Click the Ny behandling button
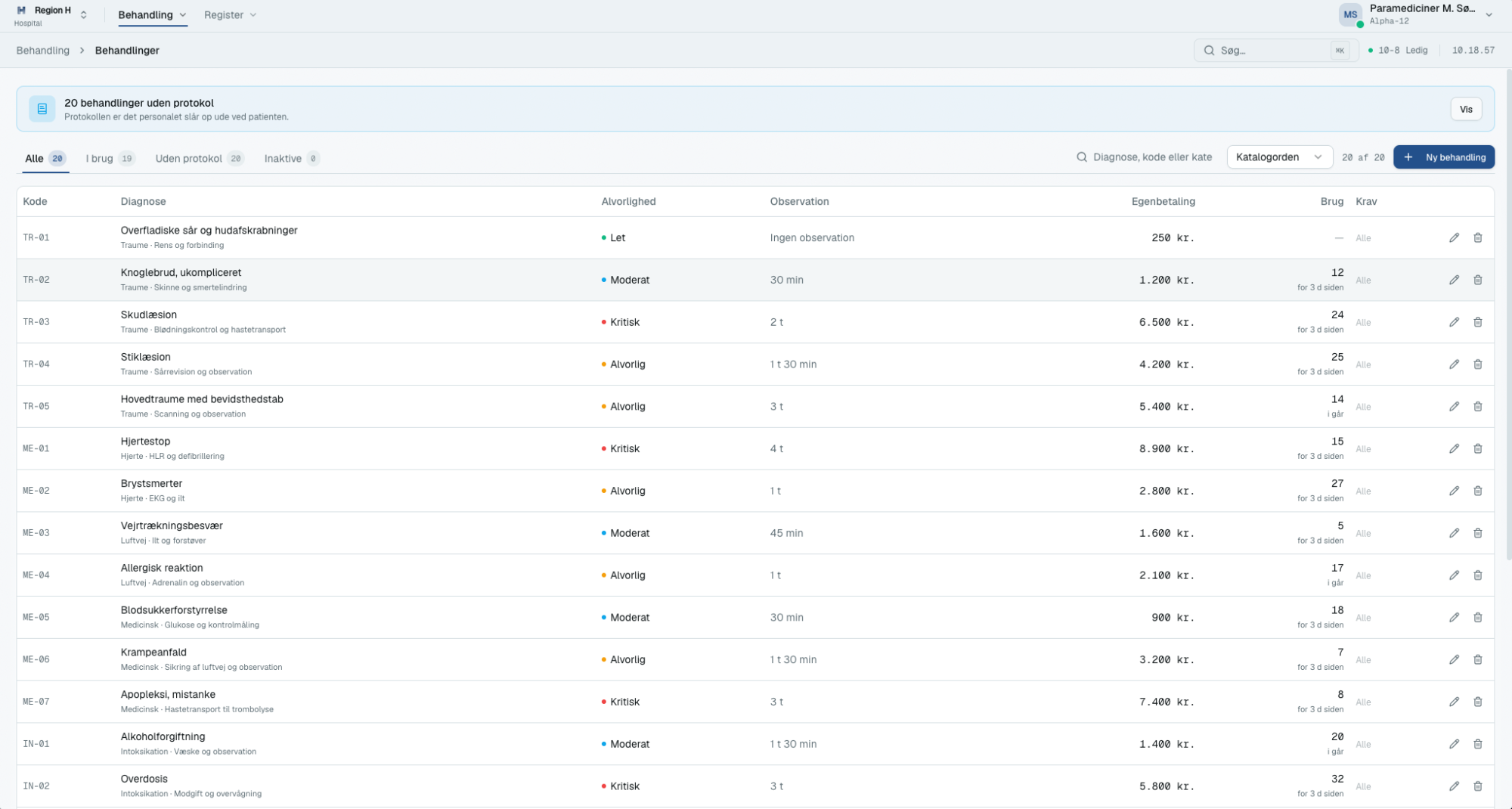This screenshot has height=809, width=1512. pyautogui.click(x=1444, y=157)
